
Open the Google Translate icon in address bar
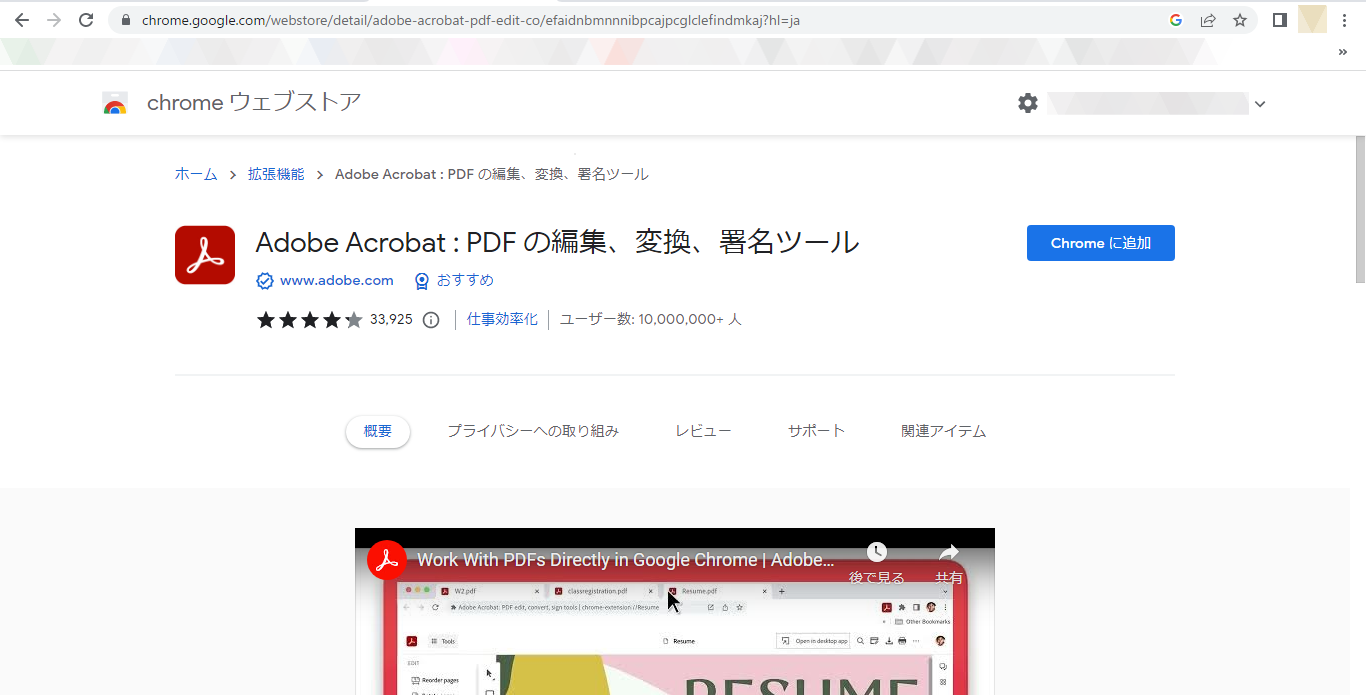(1176, 20)
